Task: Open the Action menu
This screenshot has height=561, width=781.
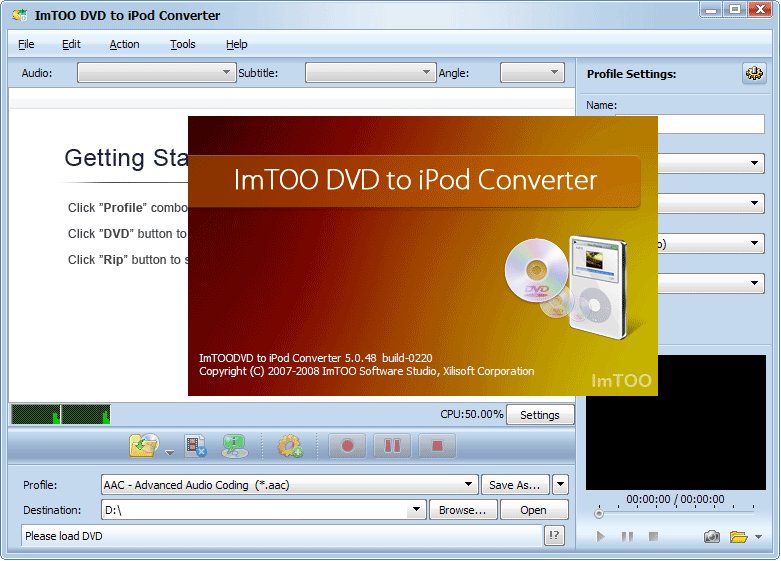Action: [x=124, y=44]
